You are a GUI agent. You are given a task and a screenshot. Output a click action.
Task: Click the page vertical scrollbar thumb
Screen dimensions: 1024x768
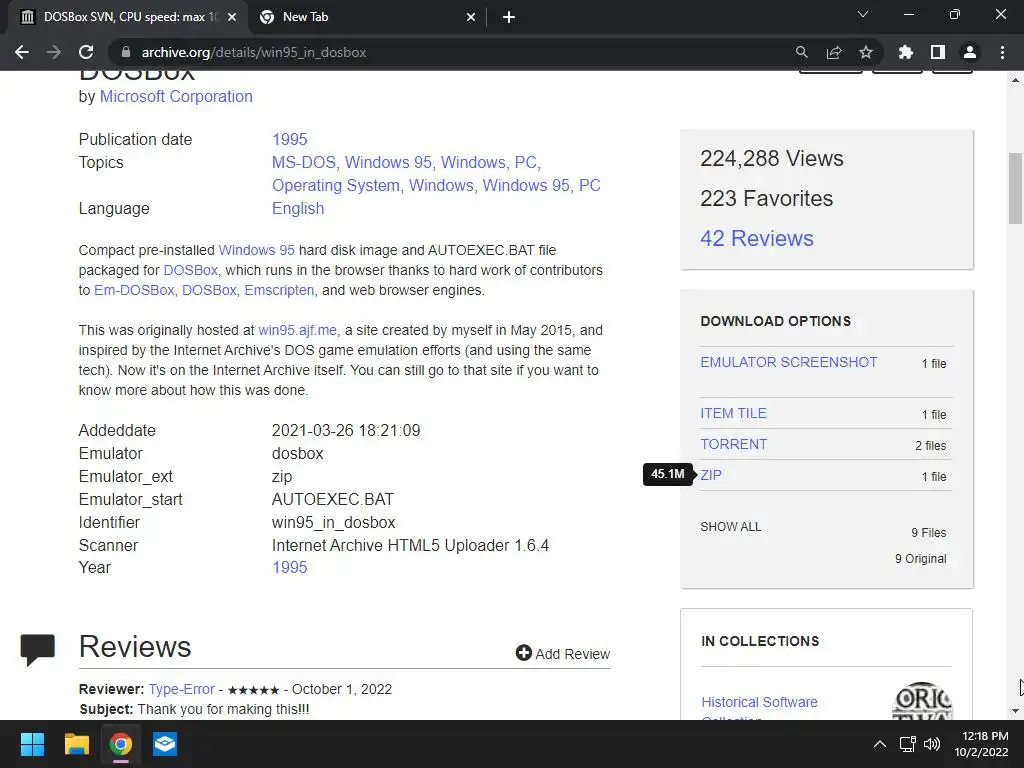(1016, 189)
